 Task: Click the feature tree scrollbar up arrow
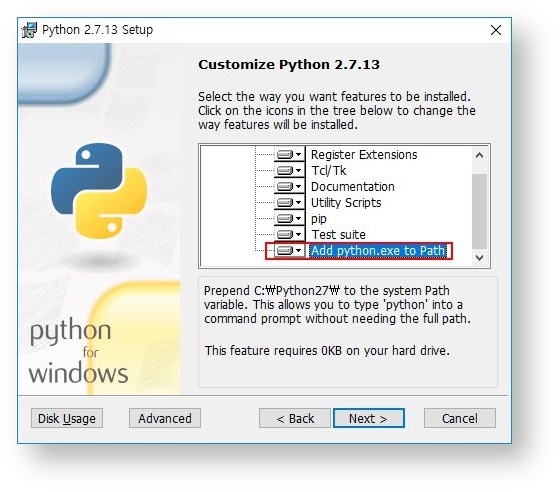pos(480,155)
